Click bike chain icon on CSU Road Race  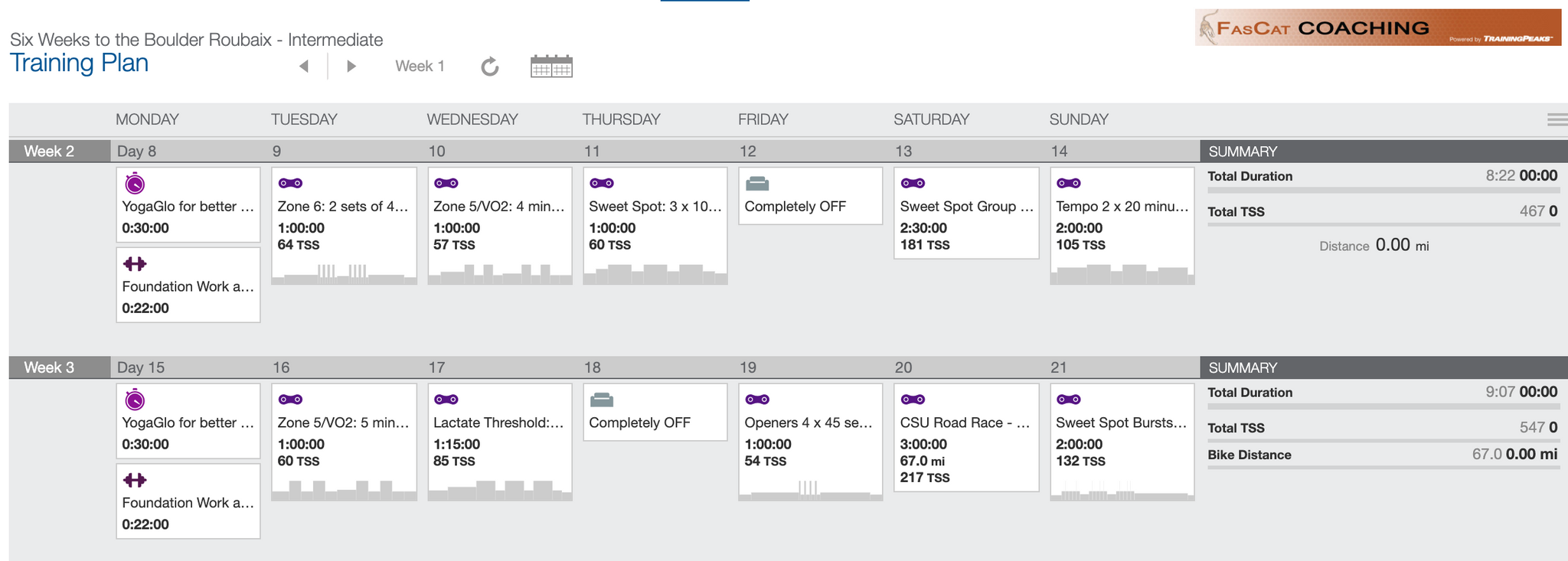(x=913, y=400)
